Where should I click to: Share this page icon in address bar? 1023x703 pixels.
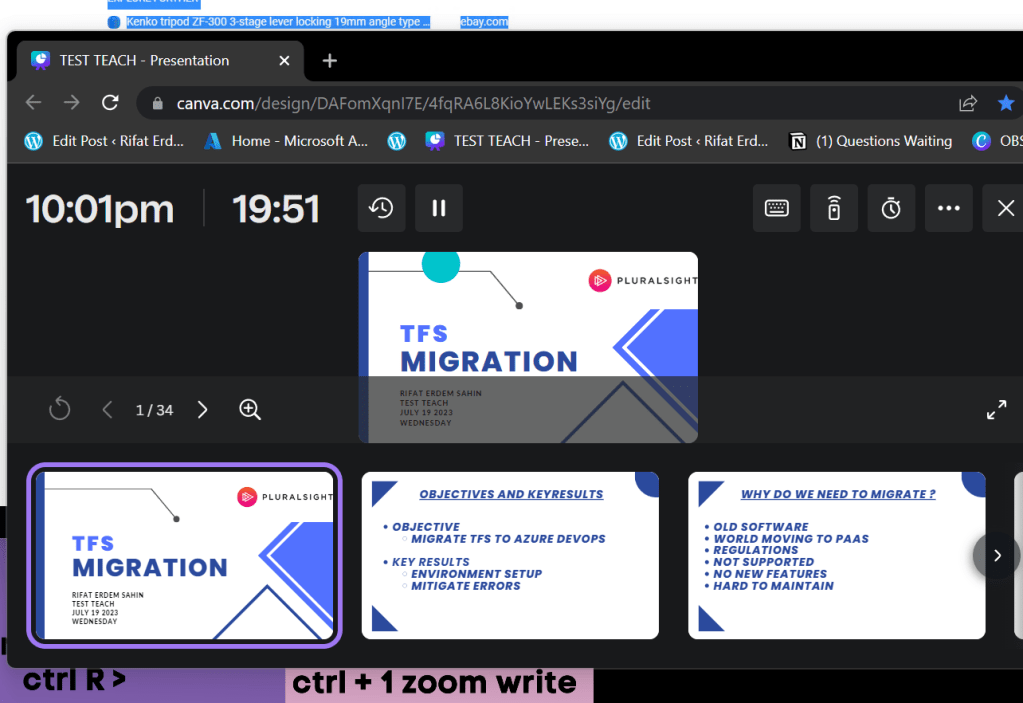click(968, 103)
